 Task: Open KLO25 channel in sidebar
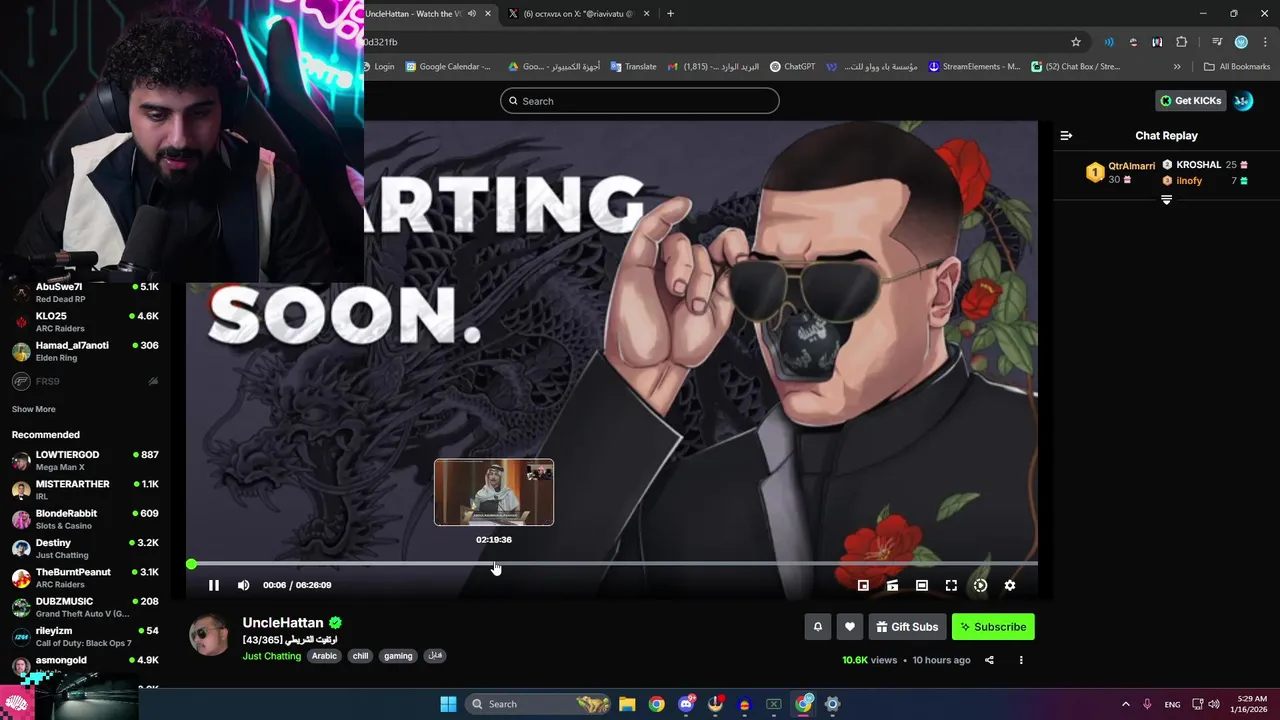coord(85,322)
